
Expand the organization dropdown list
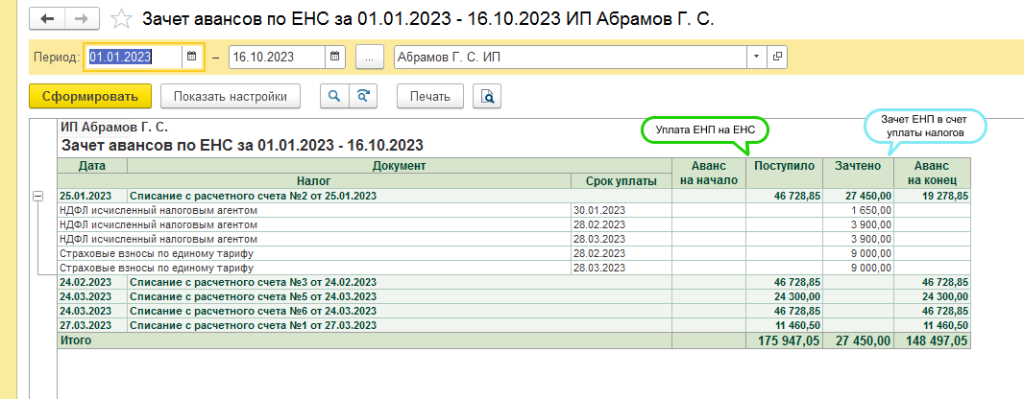pyautogui.click(x=756, y=57)
